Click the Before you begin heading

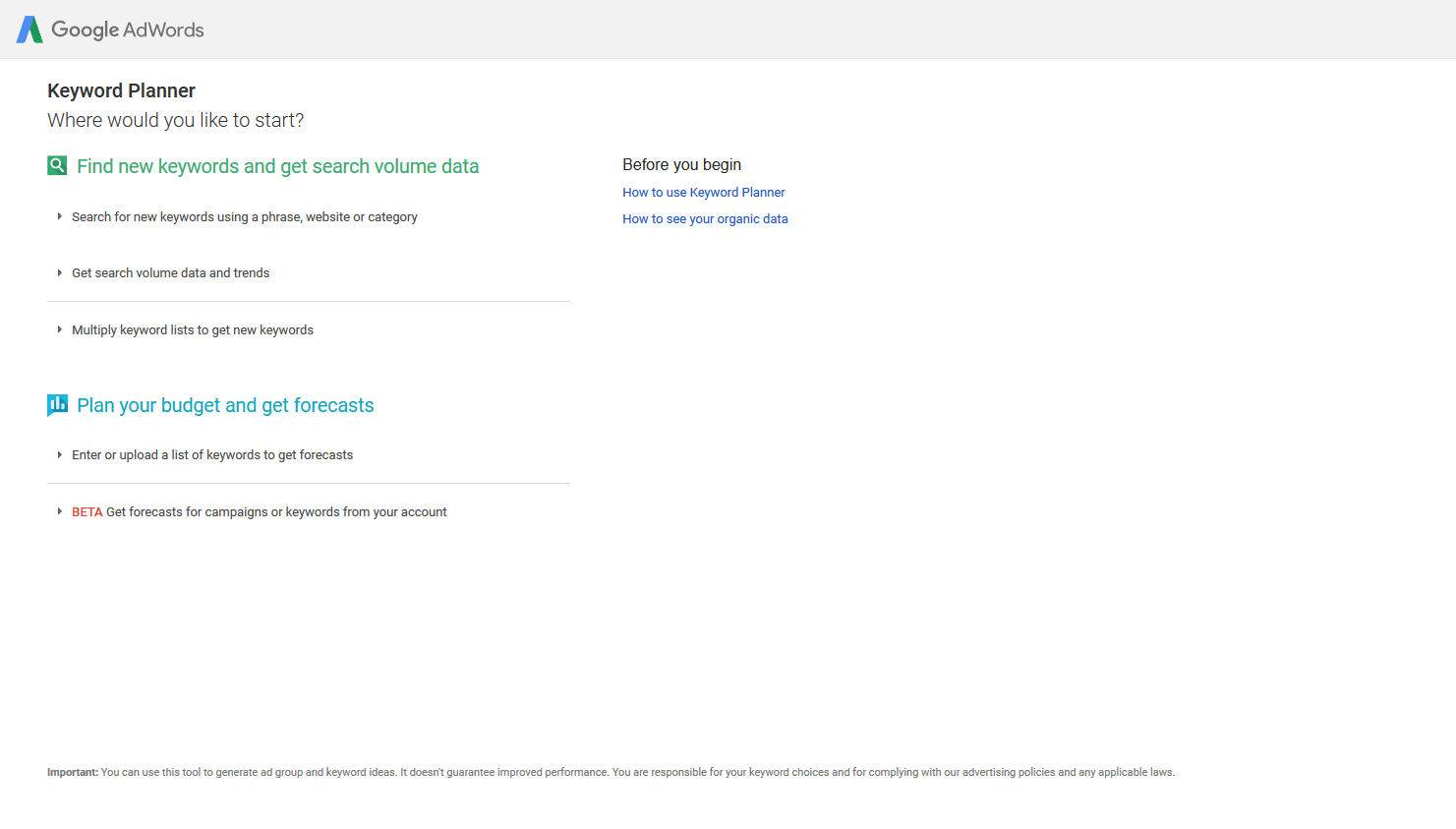tap(682, 164)
